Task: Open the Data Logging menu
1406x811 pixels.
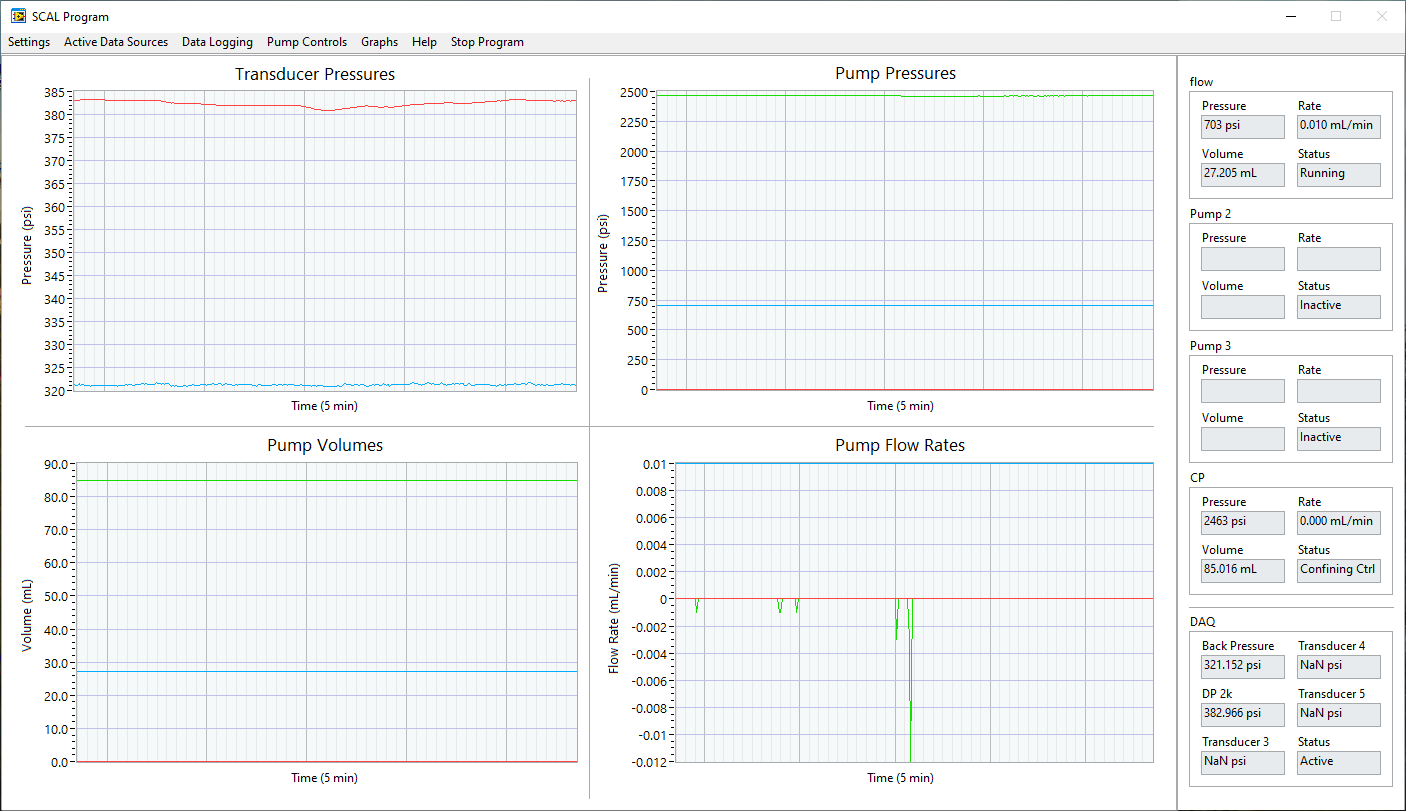Action: 217,42
